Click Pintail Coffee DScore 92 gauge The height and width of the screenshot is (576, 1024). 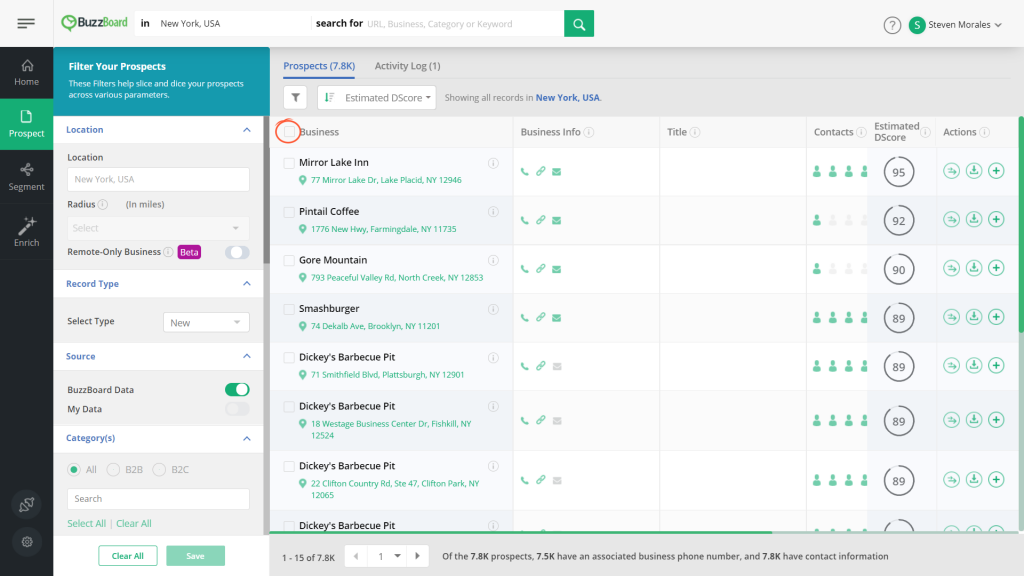(x=899, y=221)
